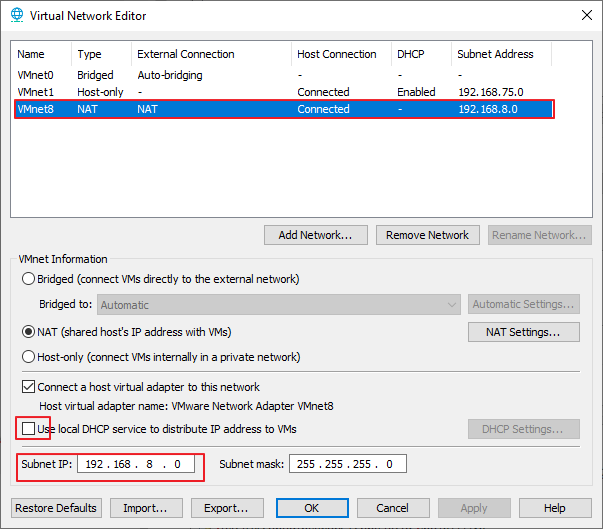The image size is (603, 529).
Task: Select the Bridged radio button
Action: pyautogui.click(x=28, y=279)
